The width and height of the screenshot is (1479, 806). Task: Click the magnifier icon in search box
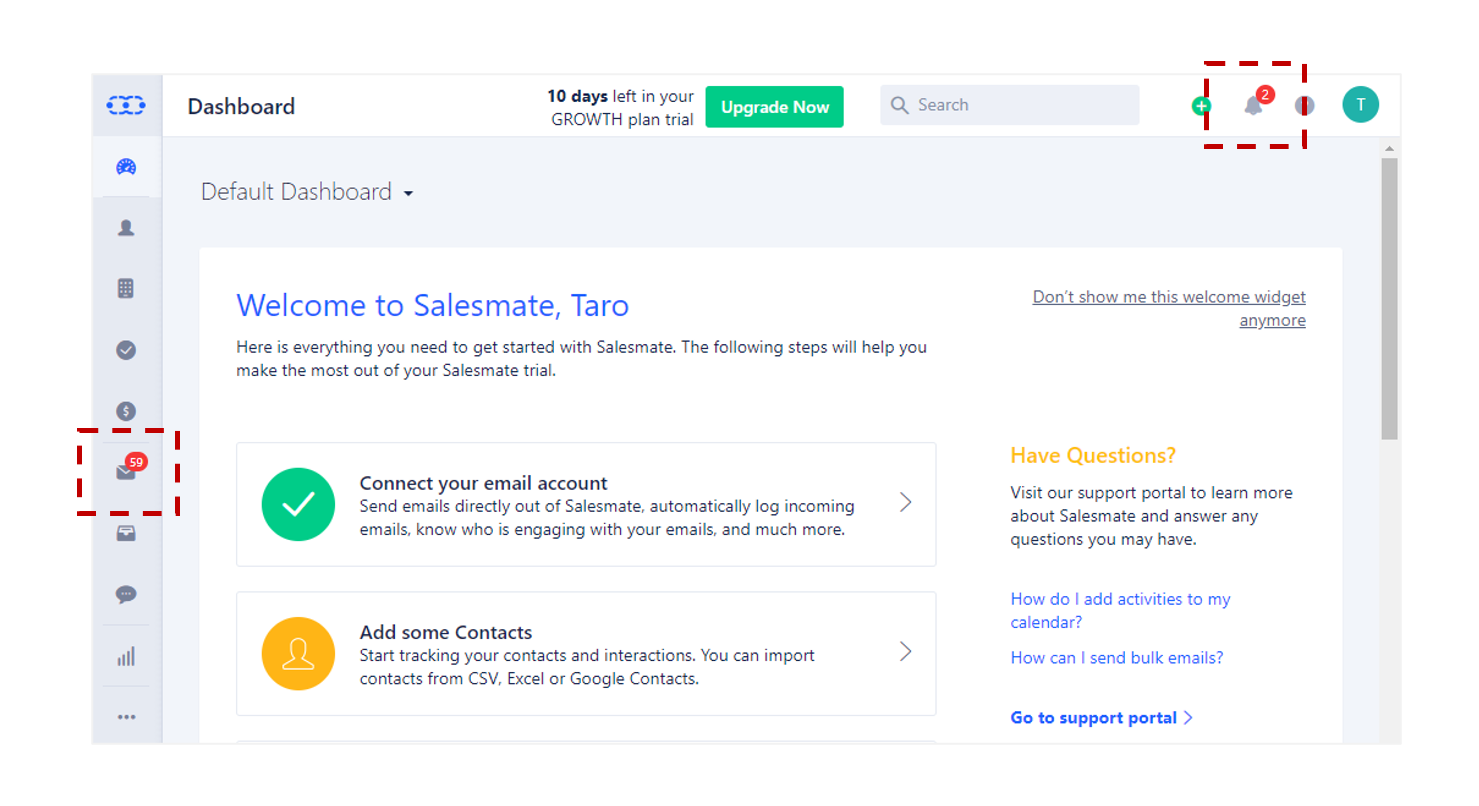coord(899,105)
